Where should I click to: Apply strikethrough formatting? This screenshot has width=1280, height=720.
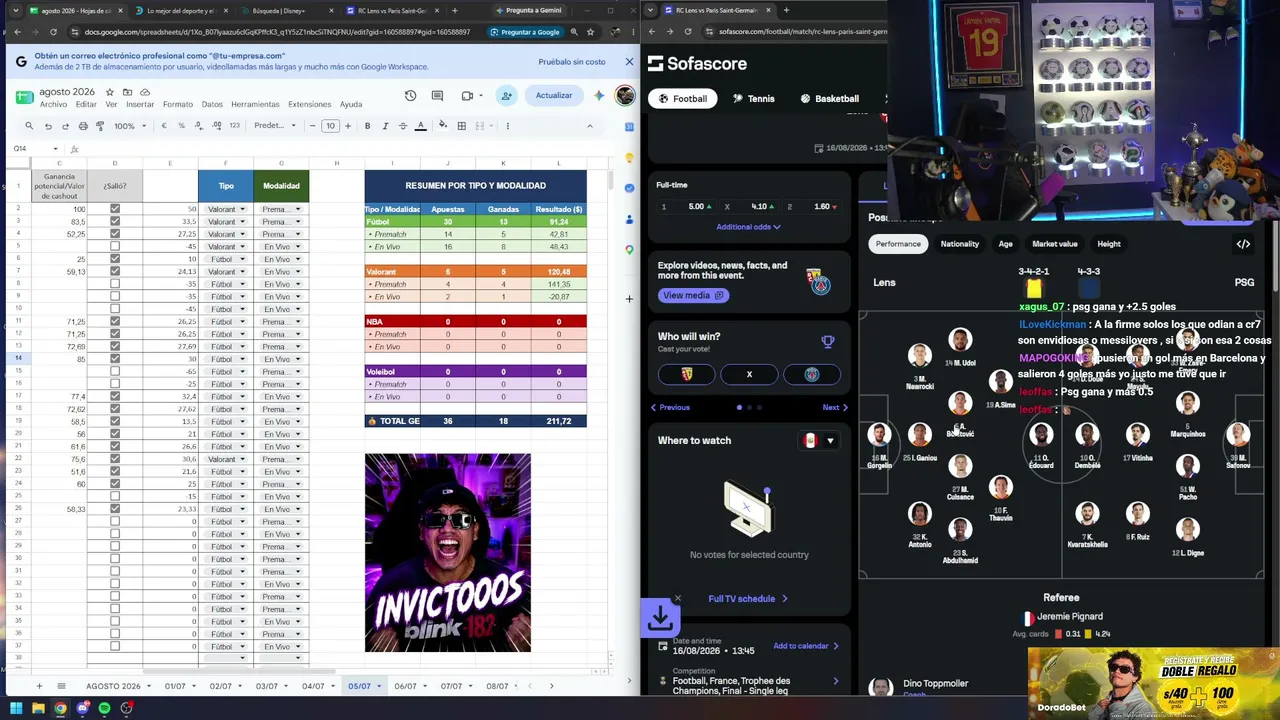[402, 126]
